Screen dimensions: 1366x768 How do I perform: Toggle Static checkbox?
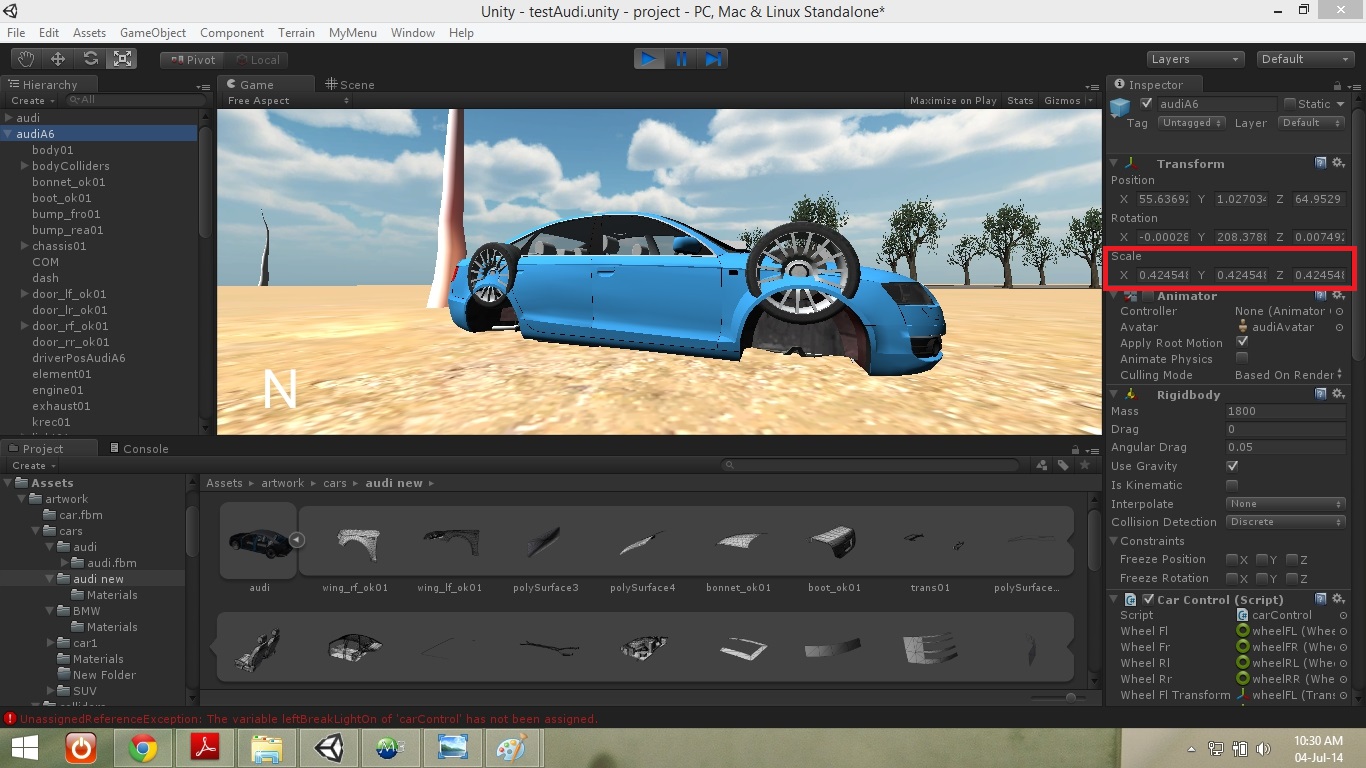1290,103
